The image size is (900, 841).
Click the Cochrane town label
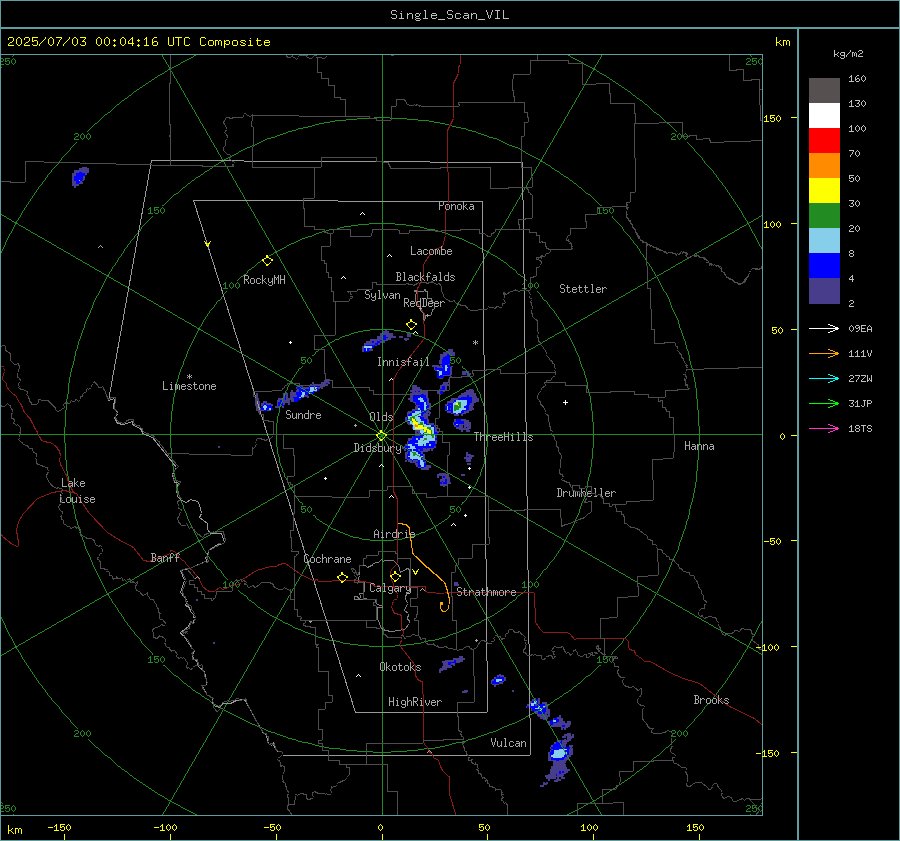[327, 559]
